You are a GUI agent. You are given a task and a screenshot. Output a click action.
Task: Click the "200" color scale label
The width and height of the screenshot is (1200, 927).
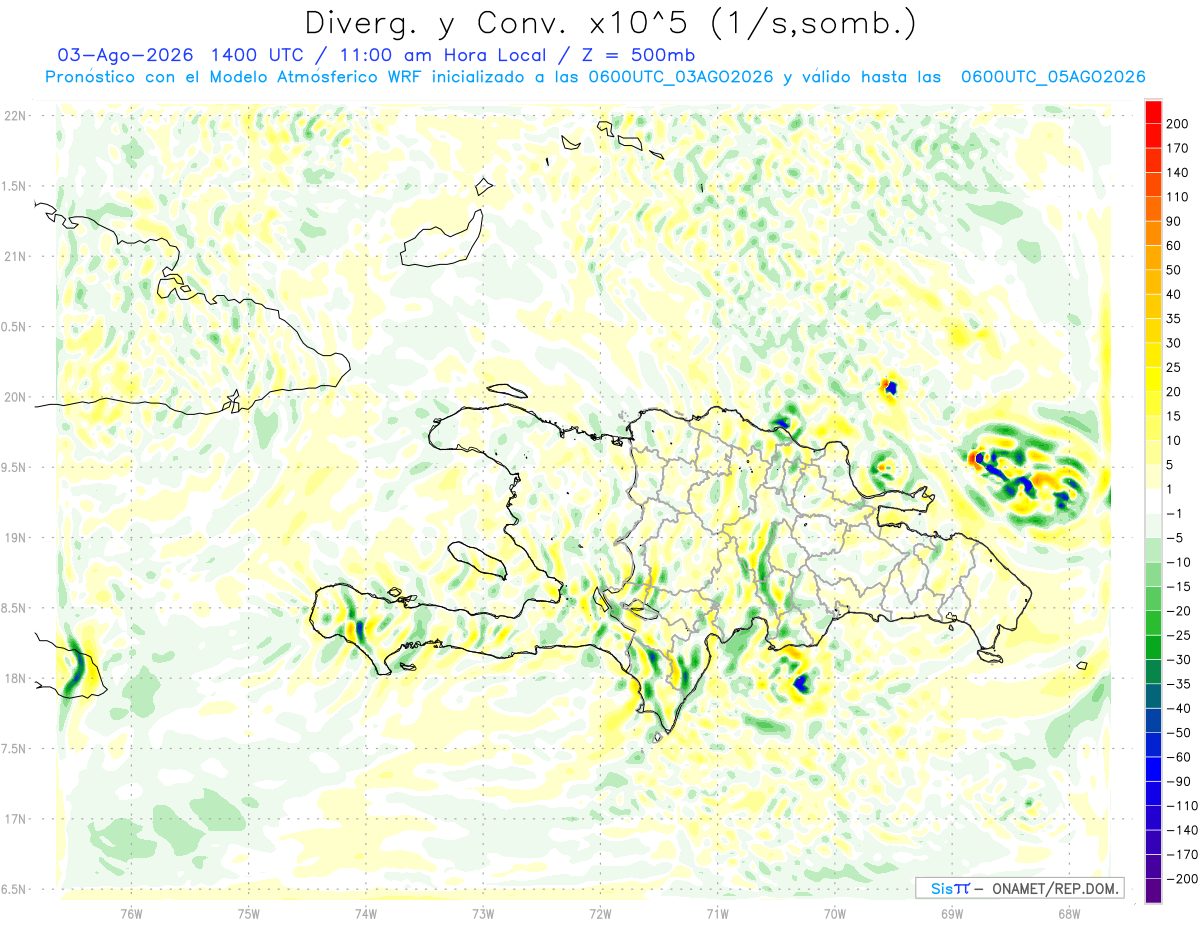(1177, 124)
